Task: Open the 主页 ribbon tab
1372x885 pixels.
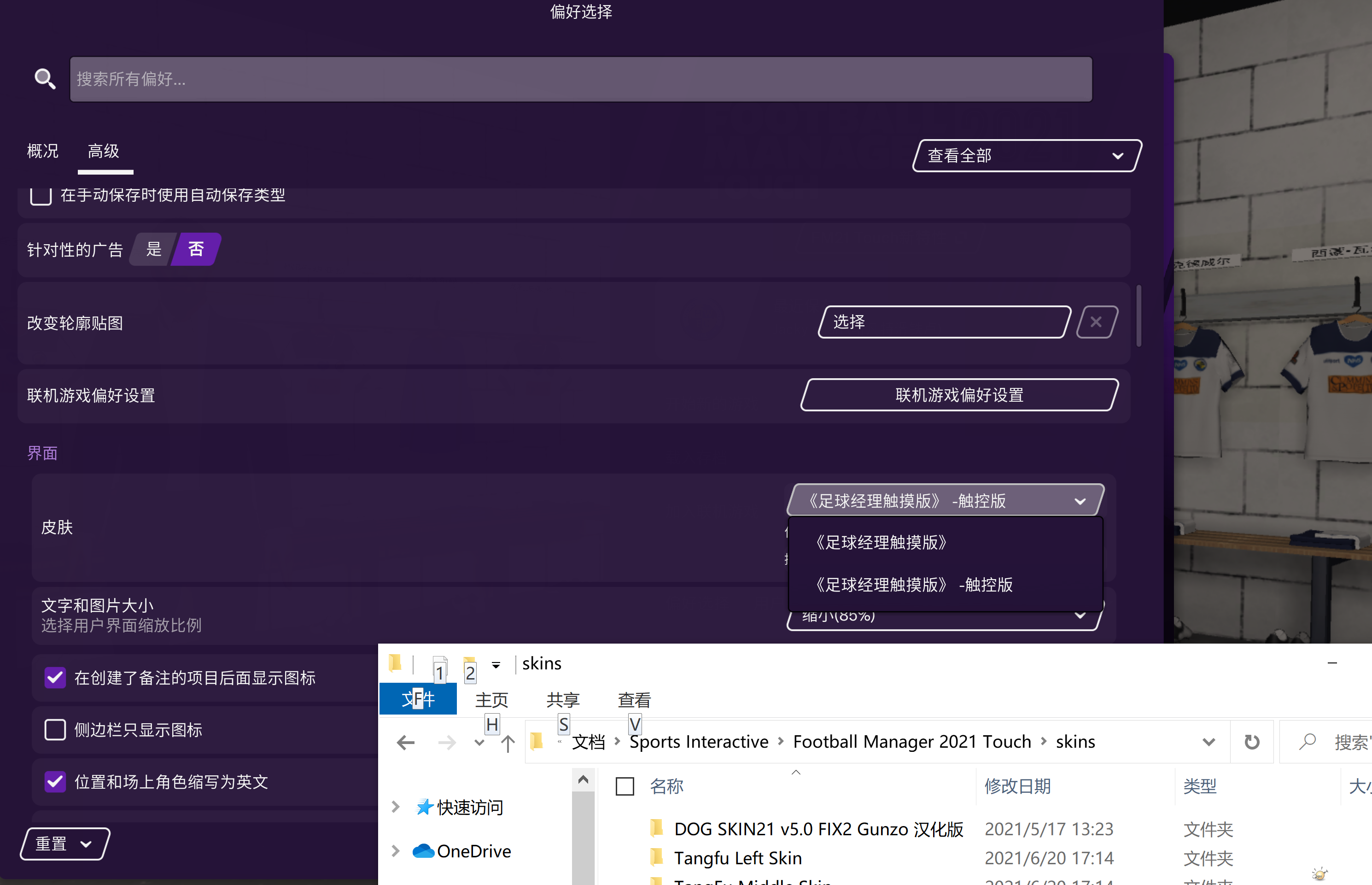Action: pos(492,699)
